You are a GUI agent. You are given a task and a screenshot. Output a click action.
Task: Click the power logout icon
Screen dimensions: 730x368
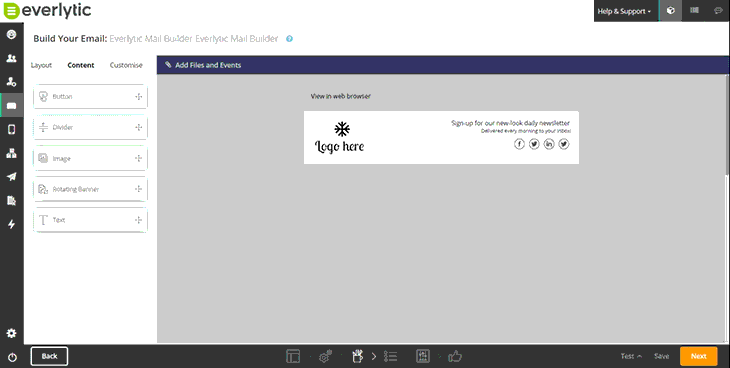point(12,357)
